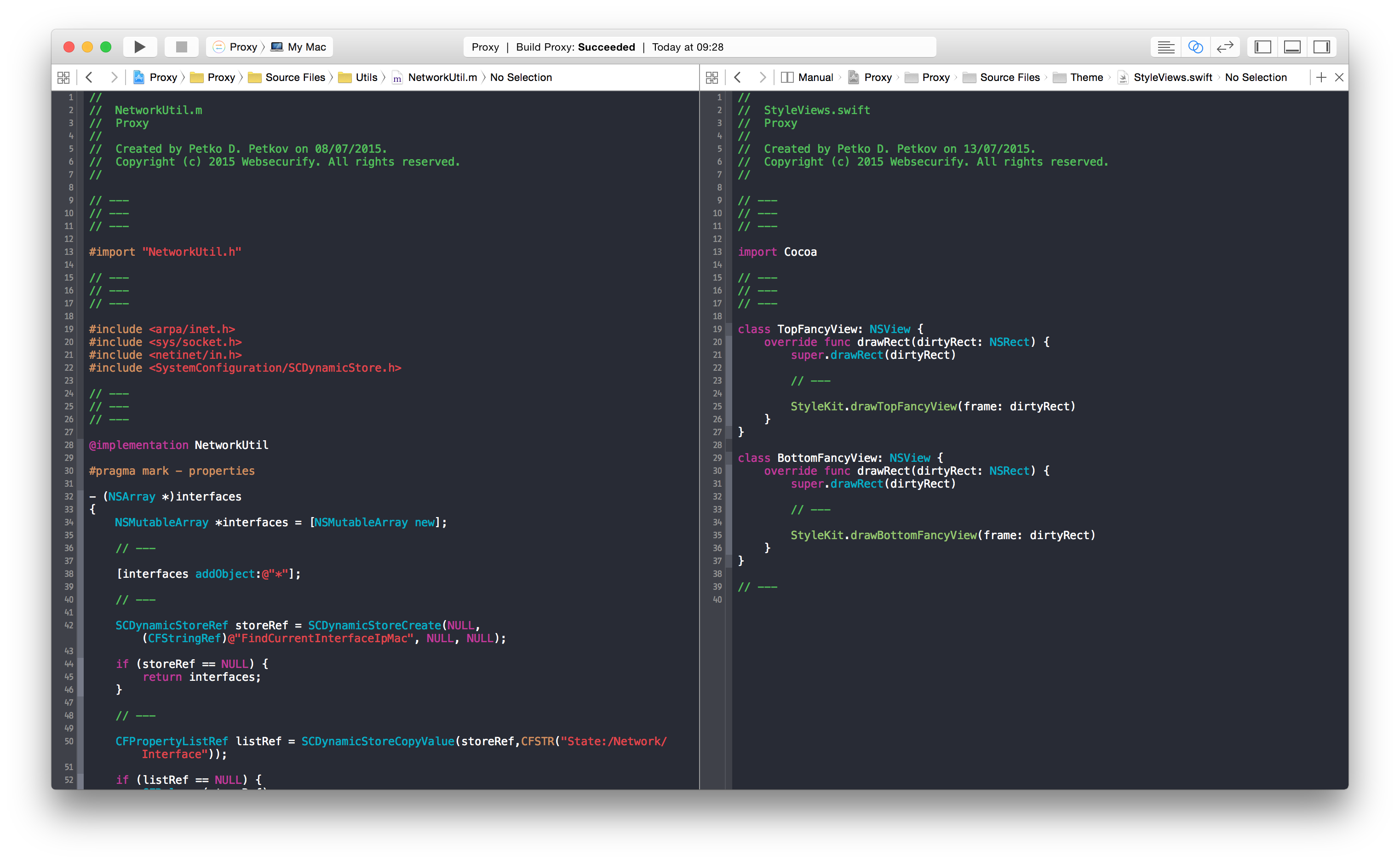This screenshot has width=1400, height=863.
Task: Click line 19 gutter in assistant editor
Action: tap(717, 329)
